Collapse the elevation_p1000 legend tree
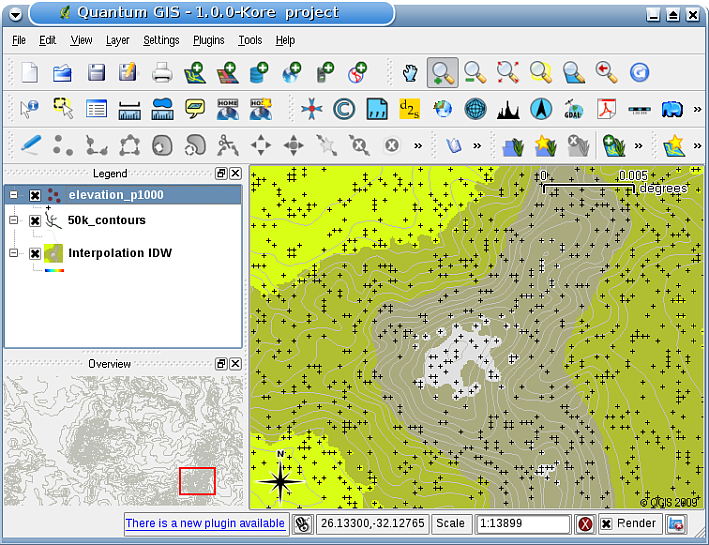Screen dimensions: 709x545 [x=14, y=195]
